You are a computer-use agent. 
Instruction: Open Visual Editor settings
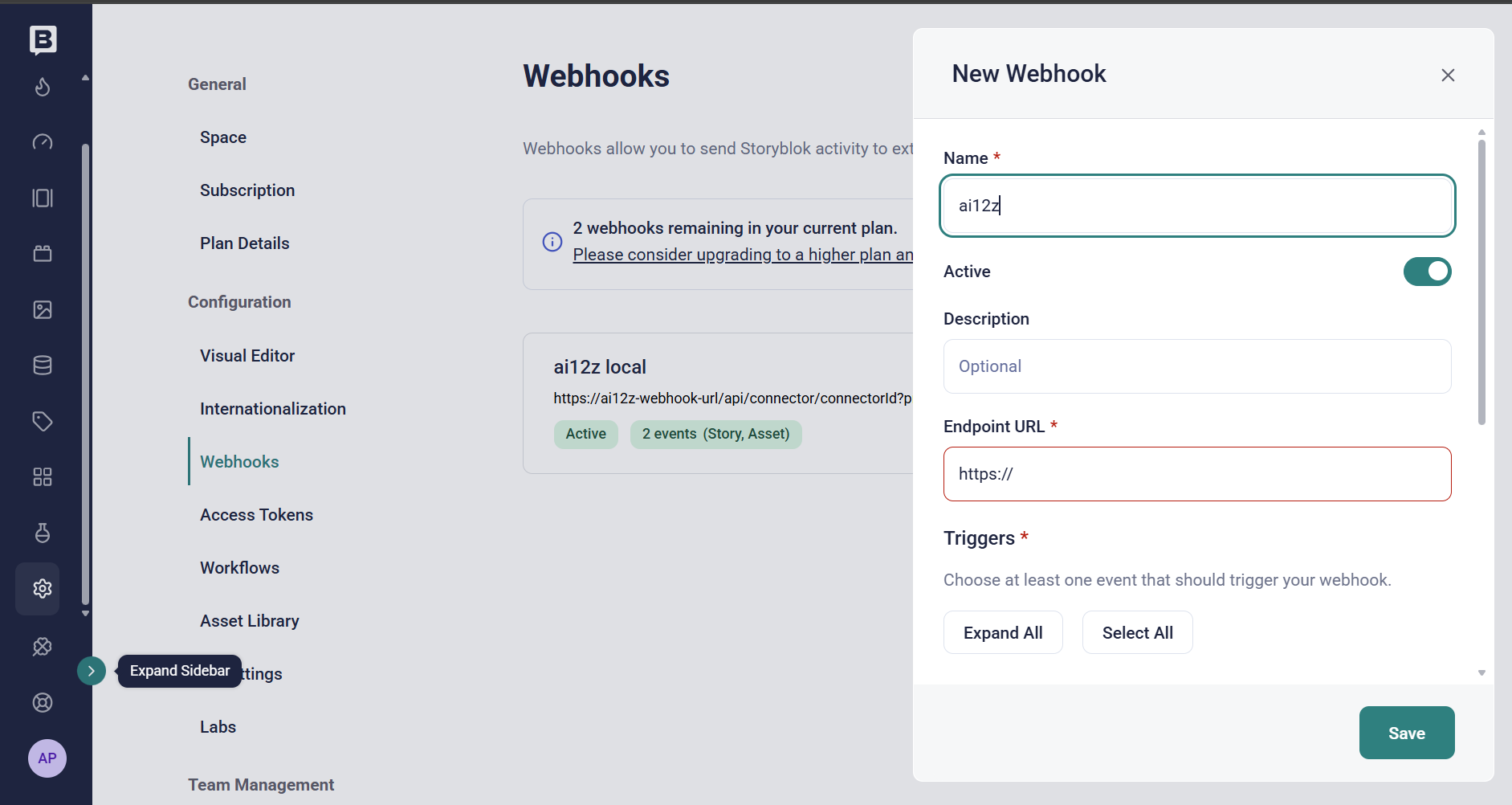coord(247,356)
